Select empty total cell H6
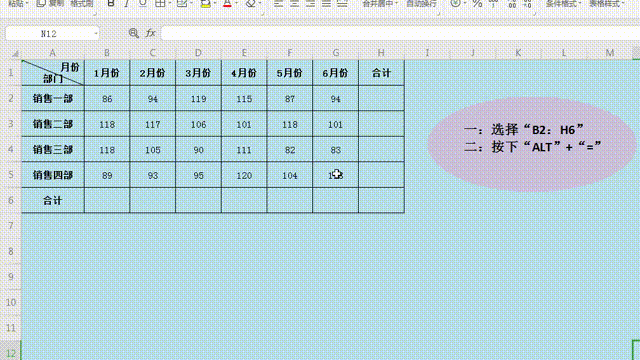This screenshot has height=360, width=640. click(381, 200)
